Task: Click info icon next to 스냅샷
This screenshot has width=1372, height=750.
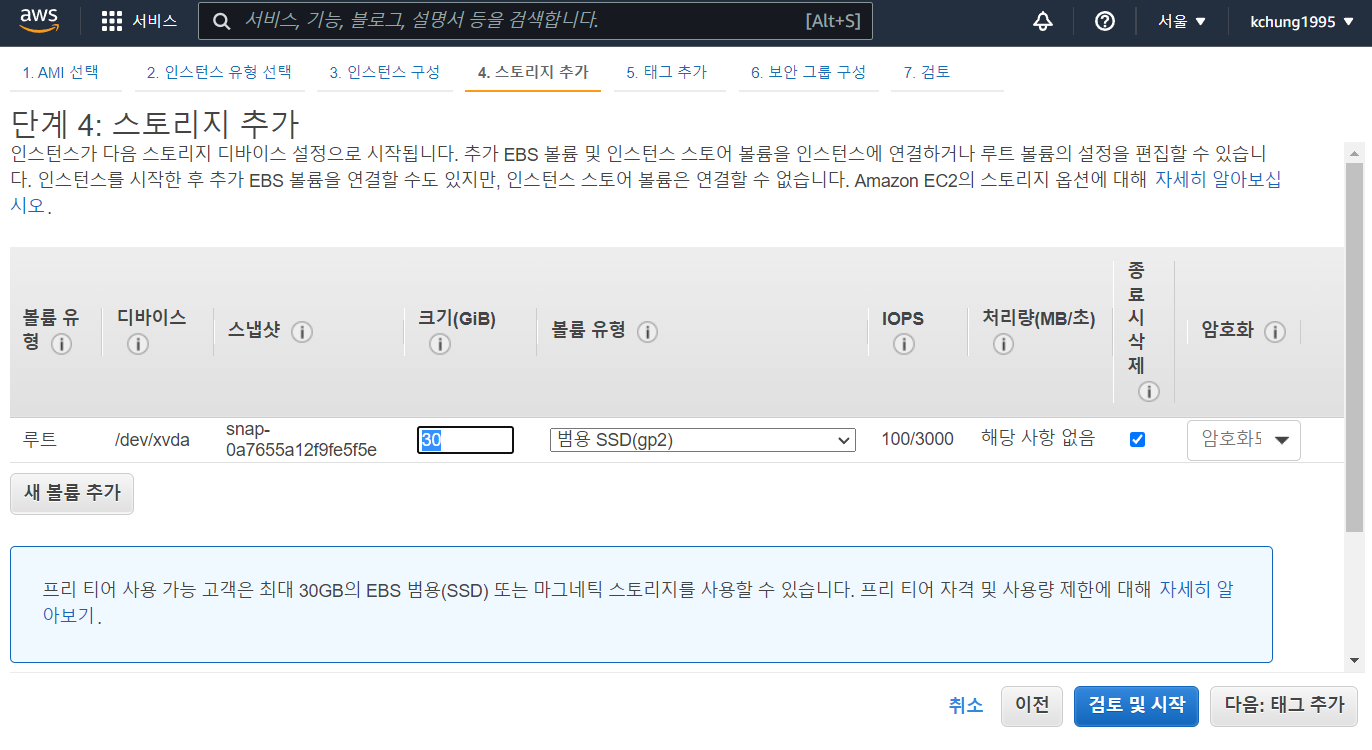Action: click(x=302, y=331)
